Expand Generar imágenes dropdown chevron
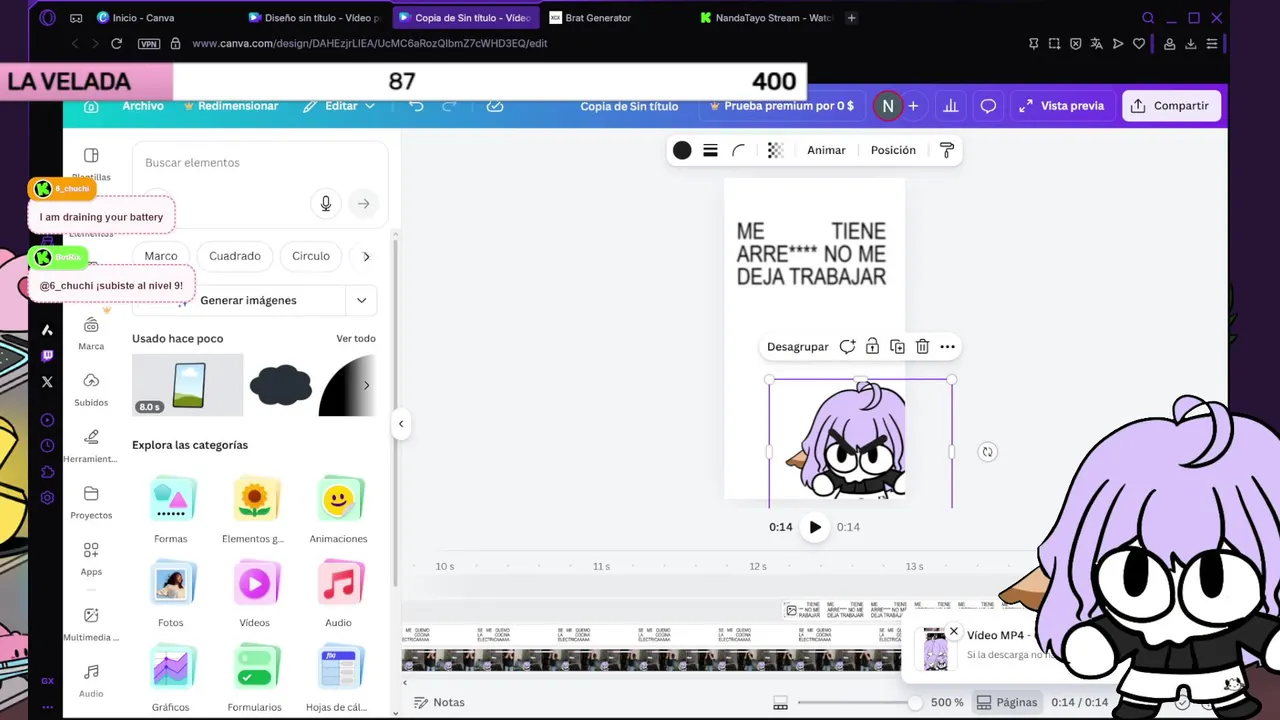This screenshot has width=1280, height=720. point(360,300)
